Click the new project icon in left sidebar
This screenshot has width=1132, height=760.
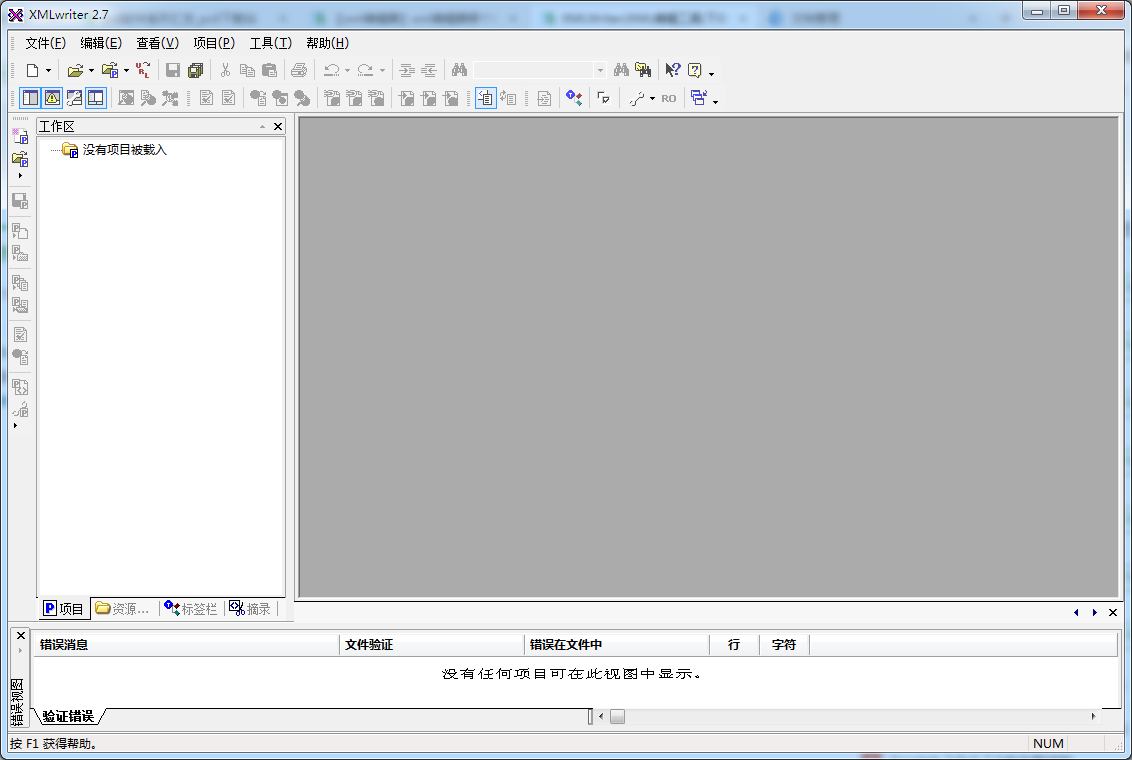tap(20, 135)
